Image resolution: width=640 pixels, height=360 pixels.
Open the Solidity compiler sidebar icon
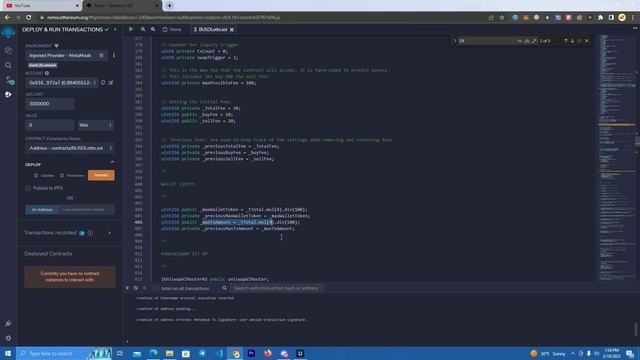pos(9,80)
